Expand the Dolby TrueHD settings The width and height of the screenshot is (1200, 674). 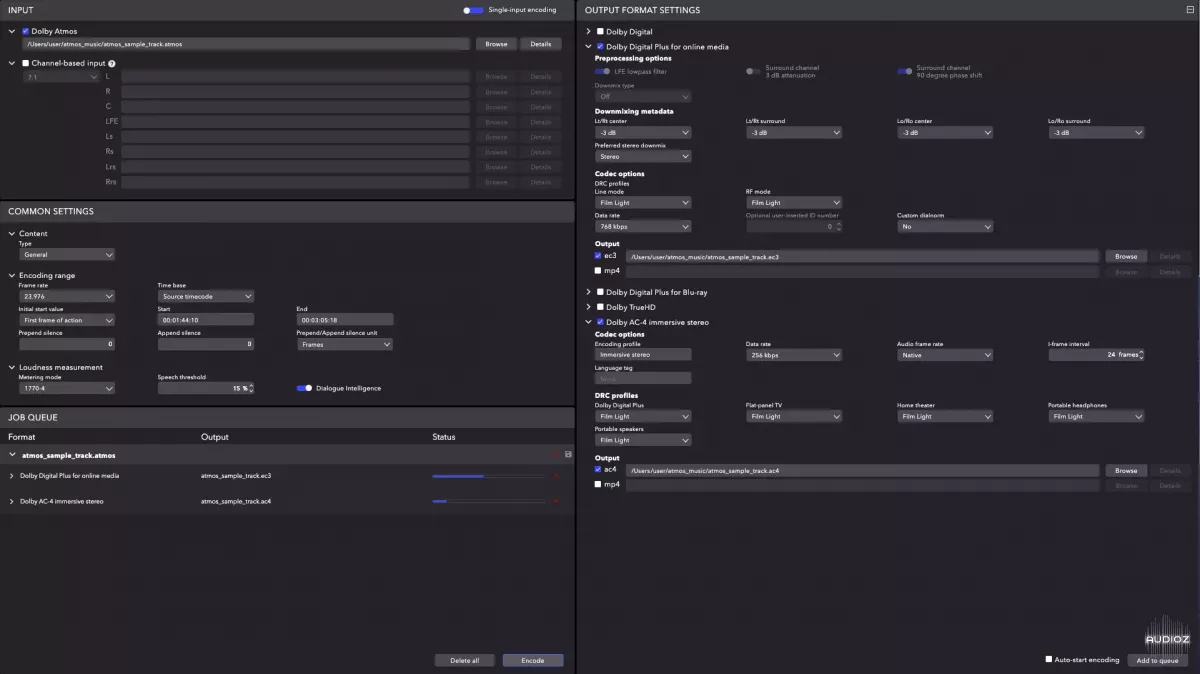click(x=588, y=307)
